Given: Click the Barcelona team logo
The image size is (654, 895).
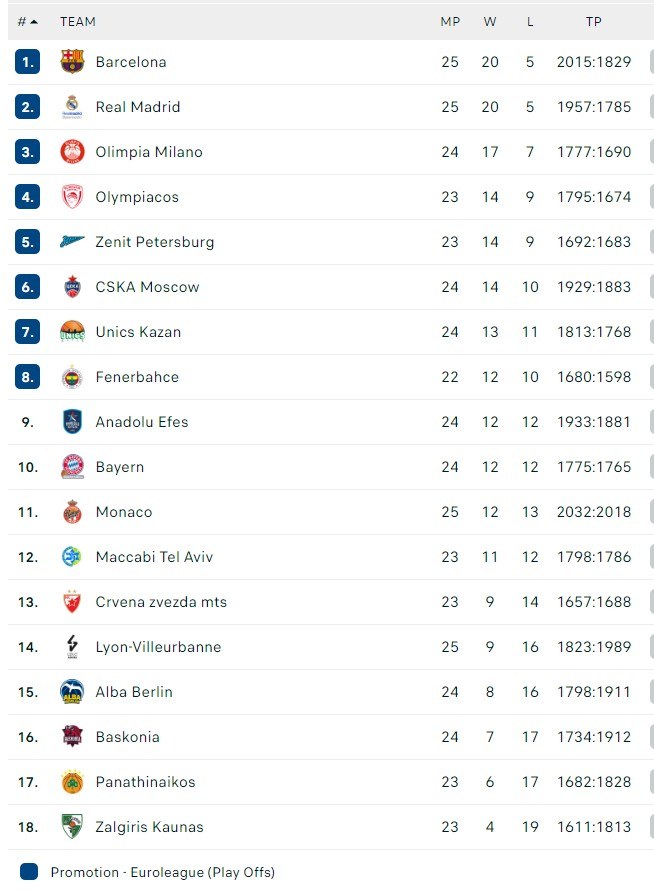Looking at the screenshot, I should tap(72, 62).
